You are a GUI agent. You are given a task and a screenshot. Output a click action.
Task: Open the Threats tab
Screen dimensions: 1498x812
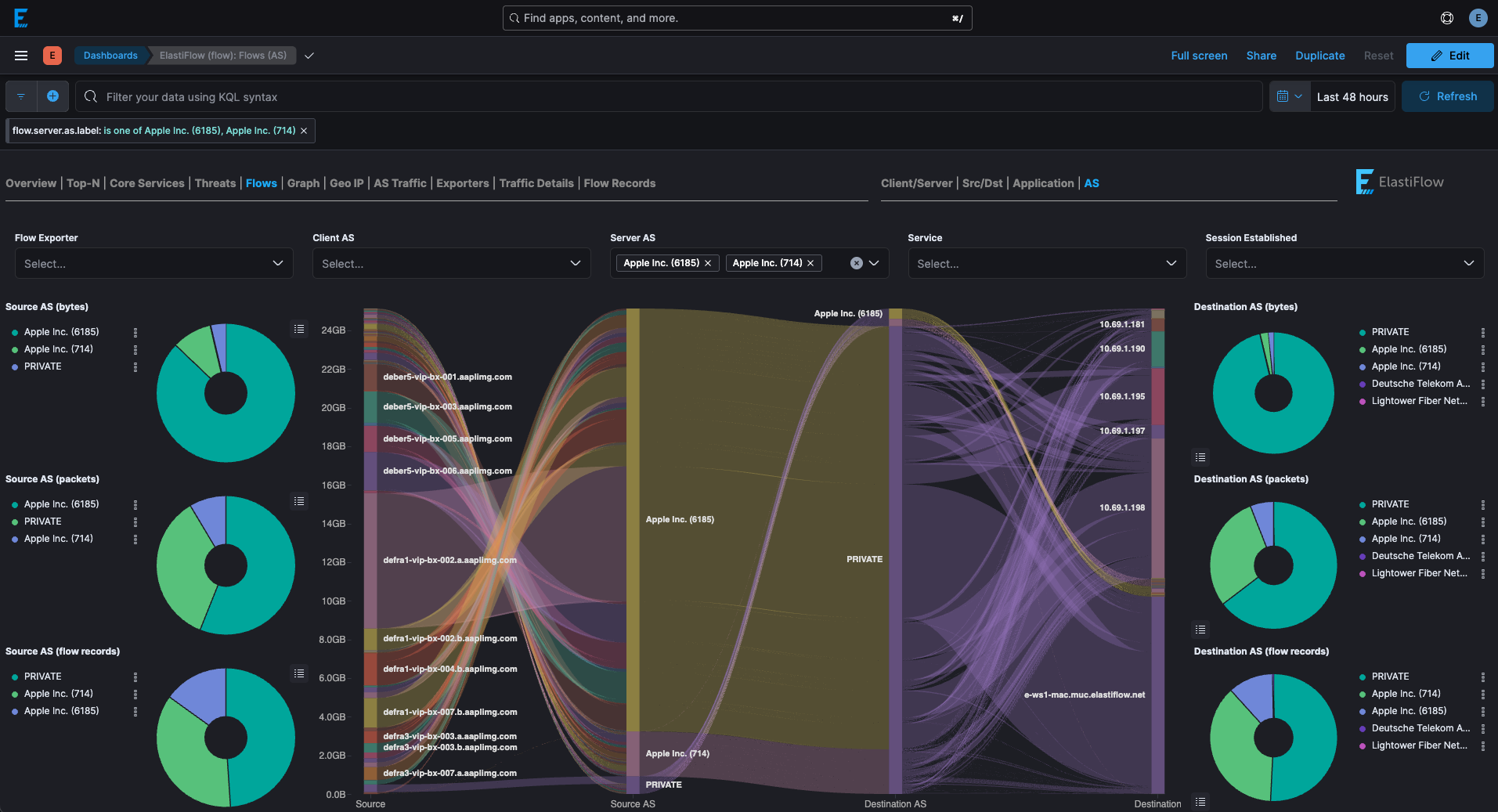point(215,183)
